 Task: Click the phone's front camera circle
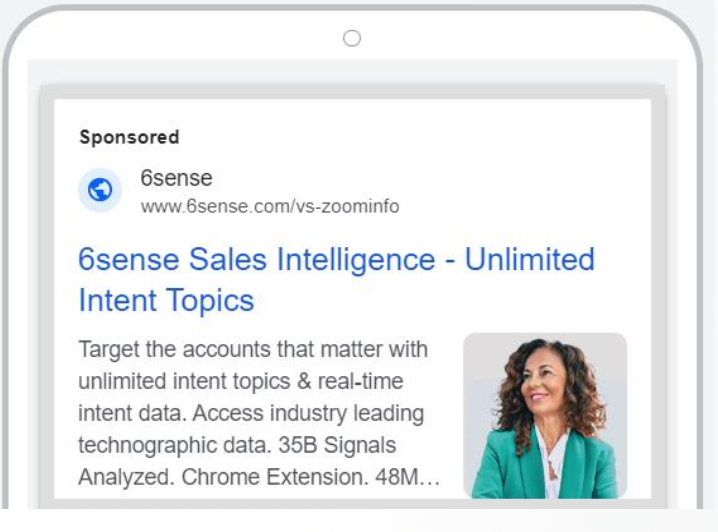pyautogui.click(x=352, y=38)
